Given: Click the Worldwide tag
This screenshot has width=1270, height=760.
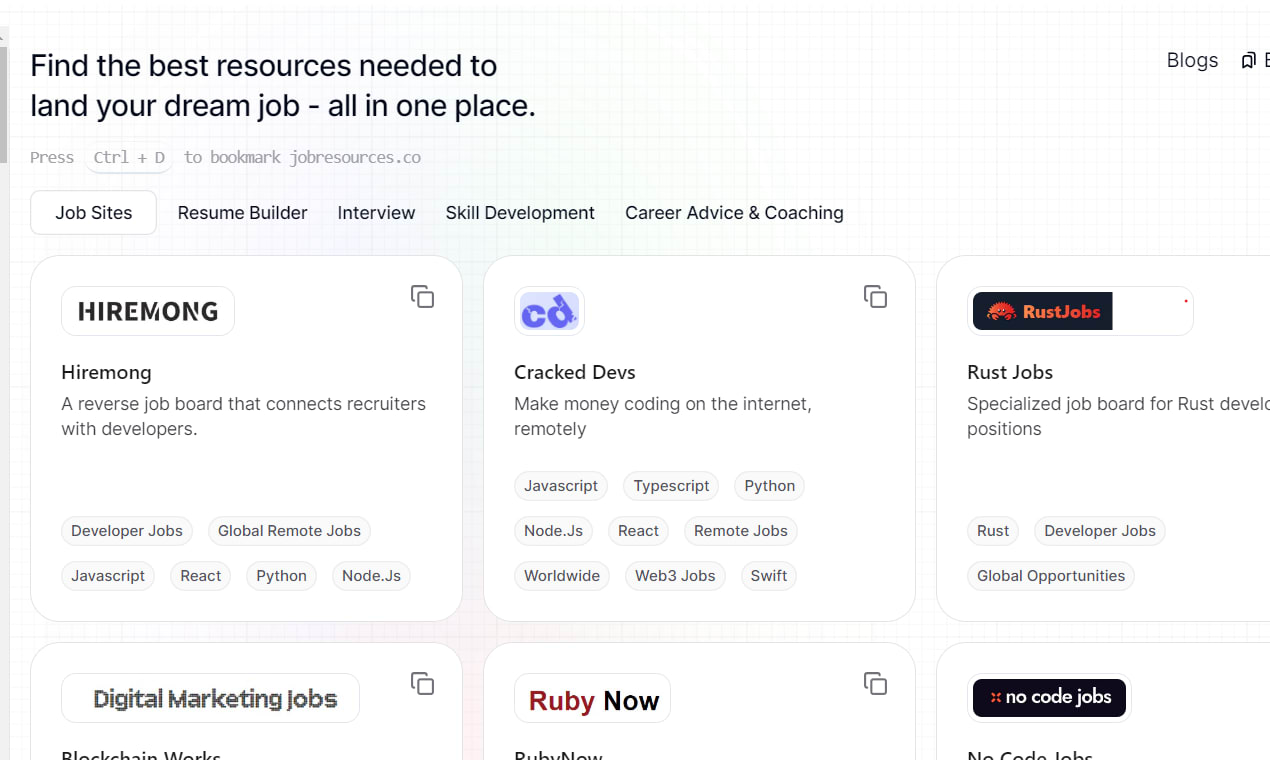Looking at the screenshot, I should pyautogui.click(x=562, y=576).
